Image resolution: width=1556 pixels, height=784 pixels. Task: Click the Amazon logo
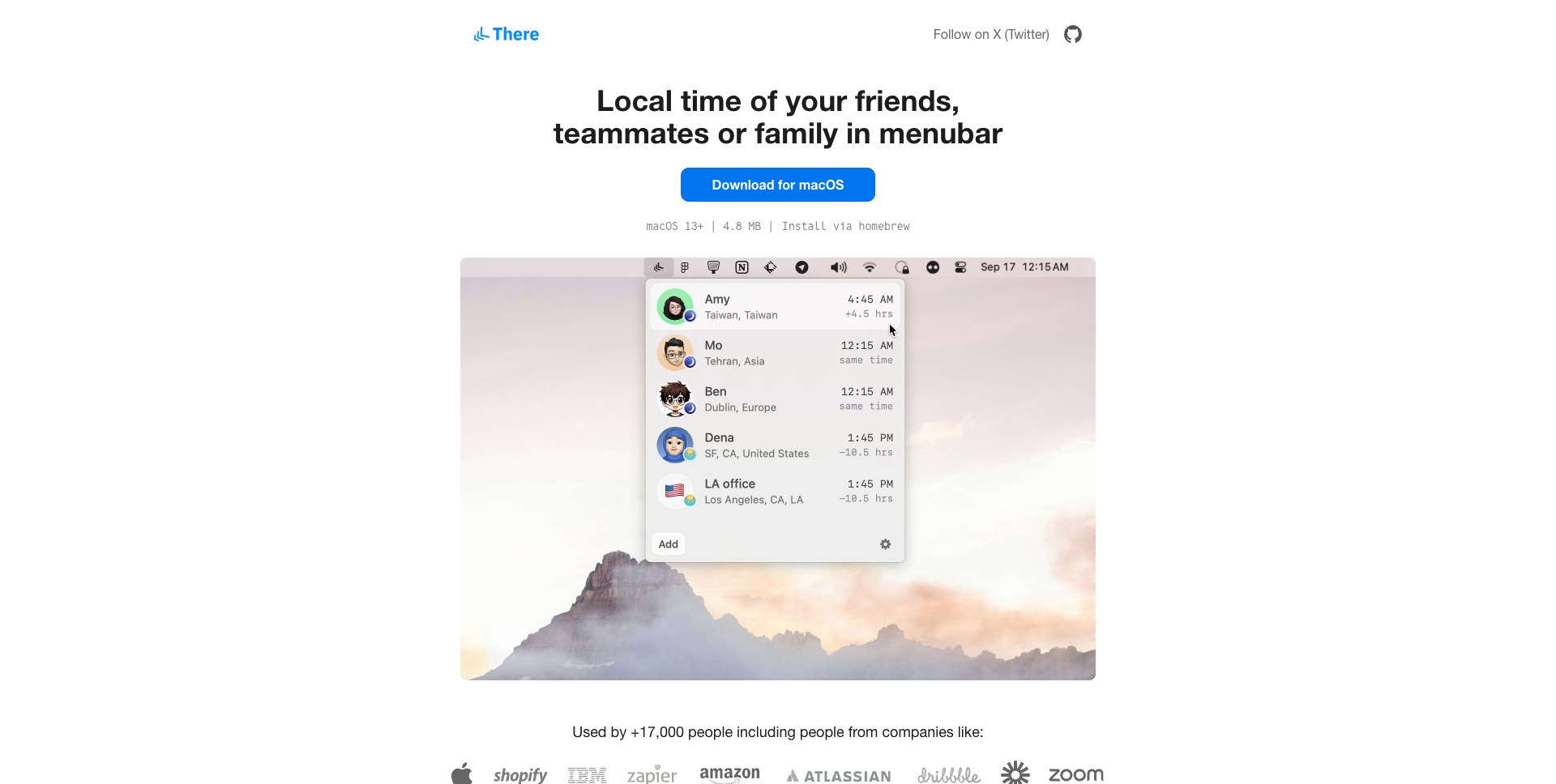(729, 774)
